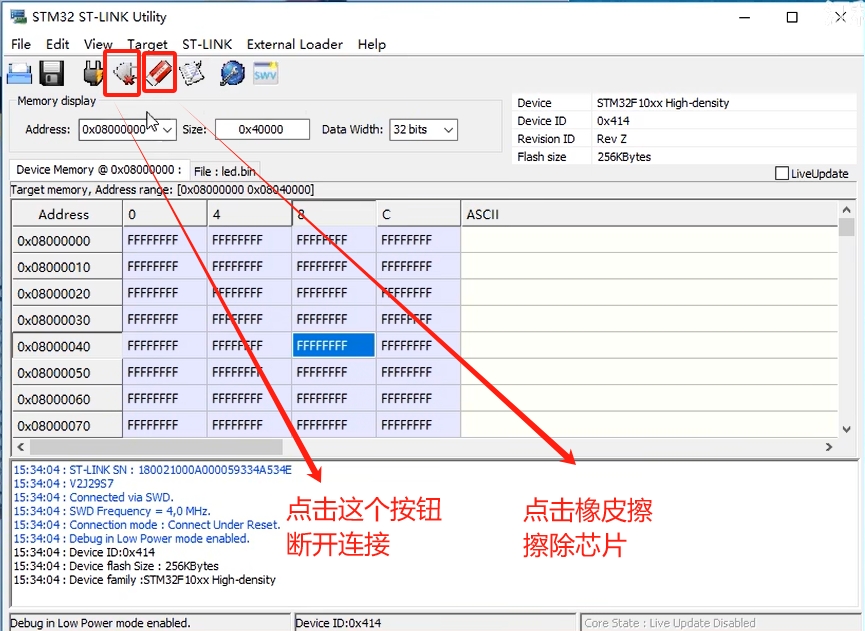Screen dimensions: 865x631
Task: Maximize the ST-LINK Utility window
Action: (792, 17)
